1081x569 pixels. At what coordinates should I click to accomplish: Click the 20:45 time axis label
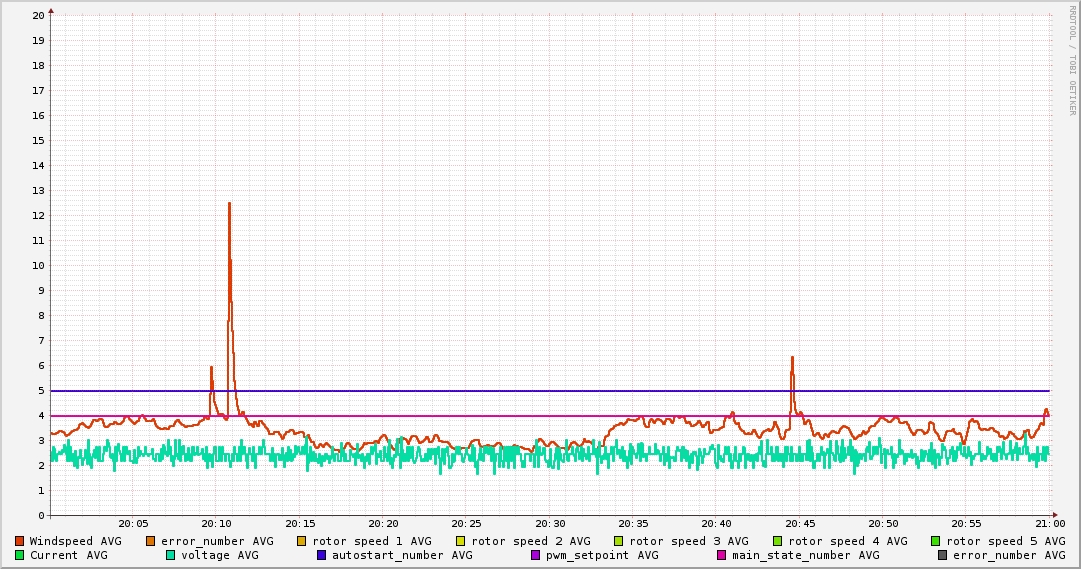pyautogui.click(x=800, y=524)
